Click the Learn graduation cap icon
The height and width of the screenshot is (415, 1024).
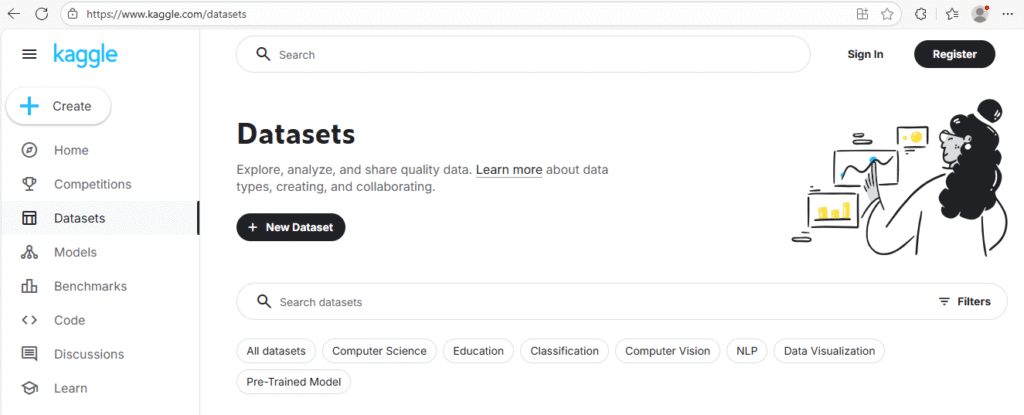pyautogui.click(x=30, y=388)
